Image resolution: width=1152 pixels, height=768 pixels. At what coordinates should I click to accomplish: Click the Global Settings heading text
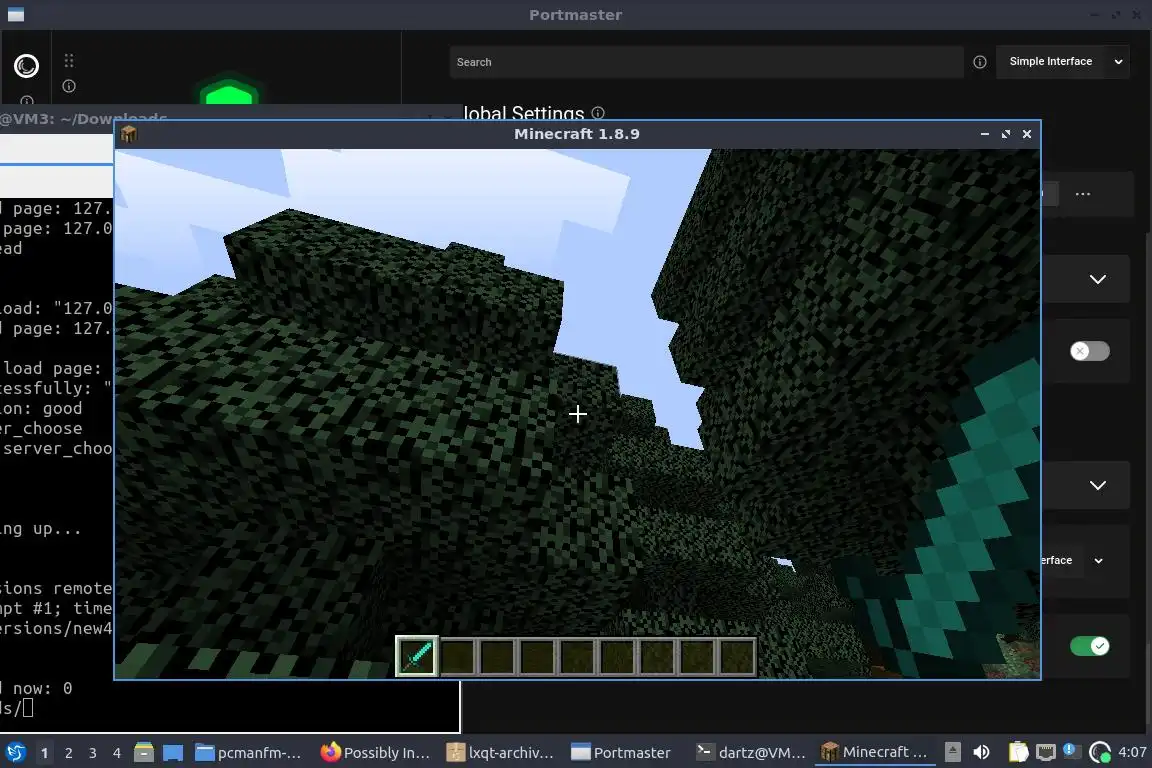click(x=524, y=114)
